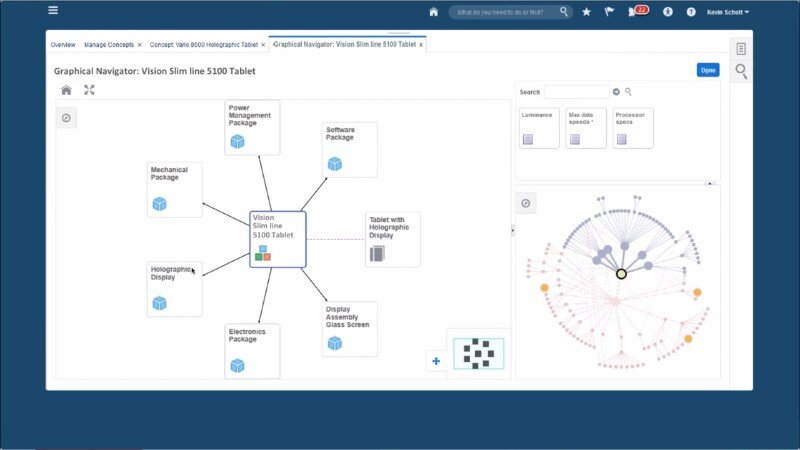The width and height of the screenshot is (800, 450).
Task: Click the fit-to-screen expand icon
Action: pyautogui.click(x=89, y=90)
